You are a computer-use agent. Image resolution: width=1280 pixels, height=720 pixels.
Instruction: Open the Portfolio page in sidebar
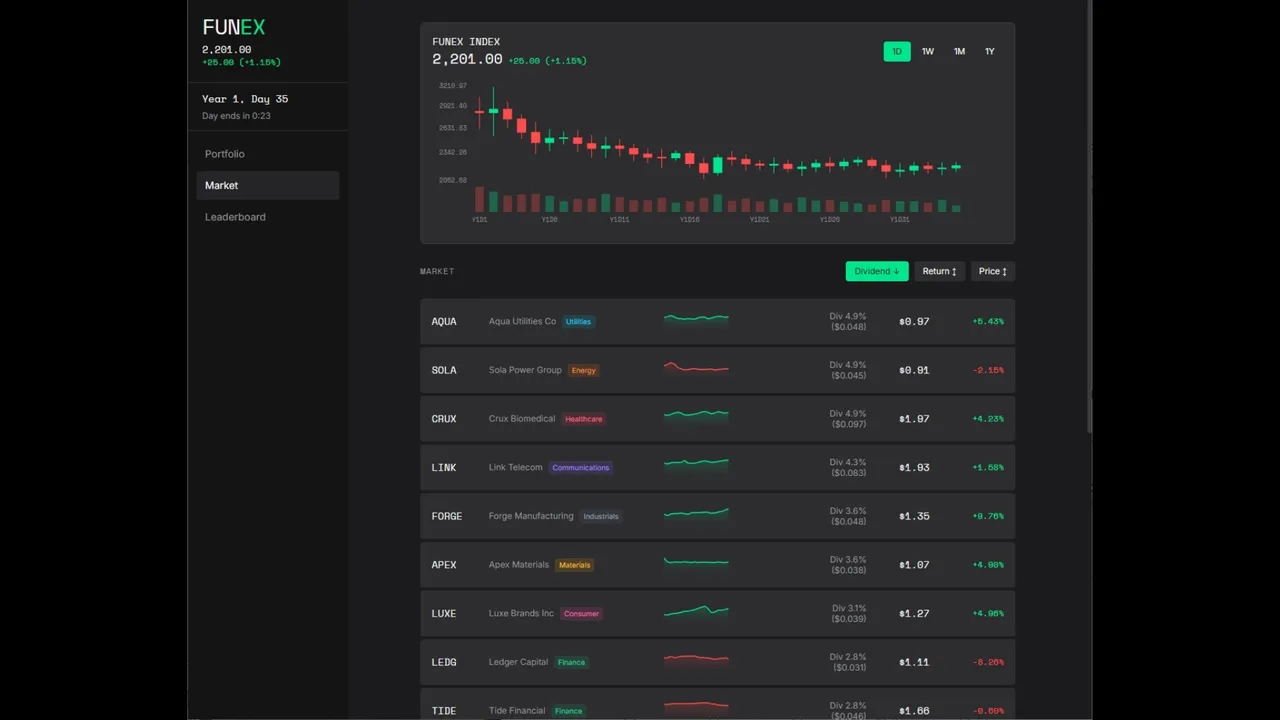[x=267, y=154]
